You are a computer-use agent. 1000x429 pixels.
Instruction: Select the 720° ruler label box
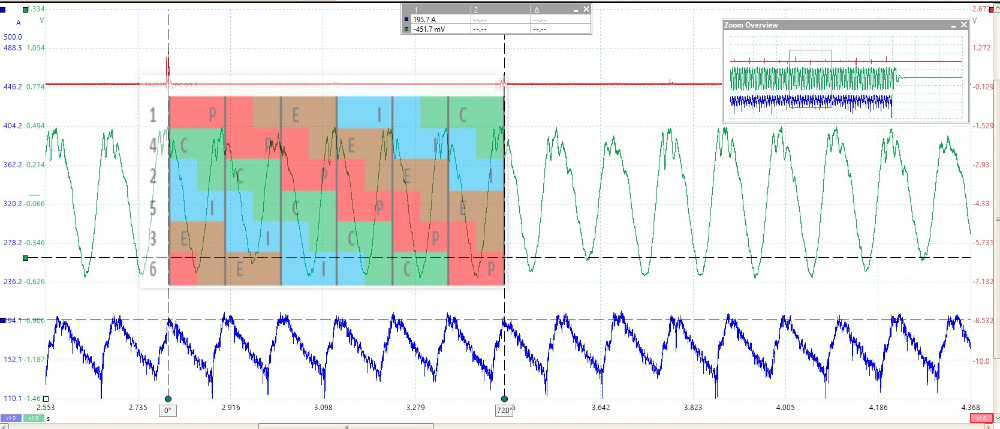pyautogui.click(x=504, y=411)
